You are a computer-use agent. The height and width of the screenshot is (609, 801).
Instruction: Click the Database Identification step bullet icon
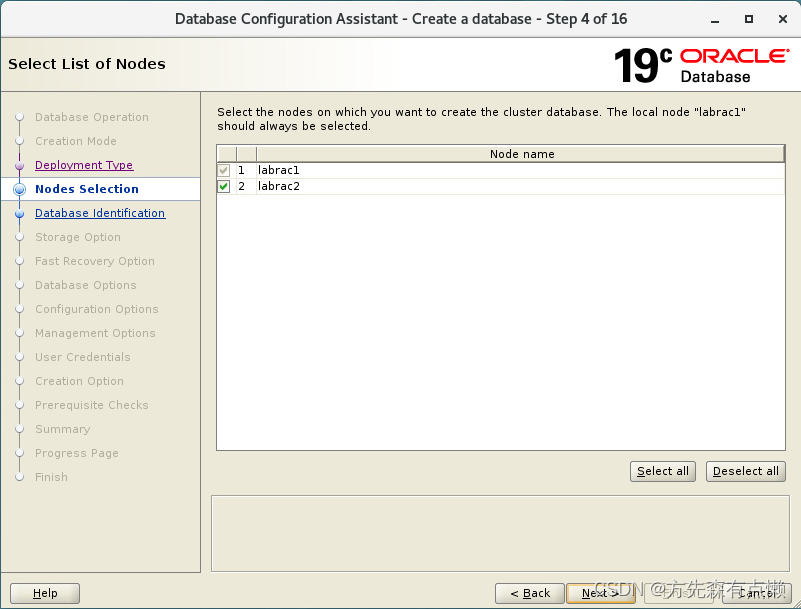(19, 214)
